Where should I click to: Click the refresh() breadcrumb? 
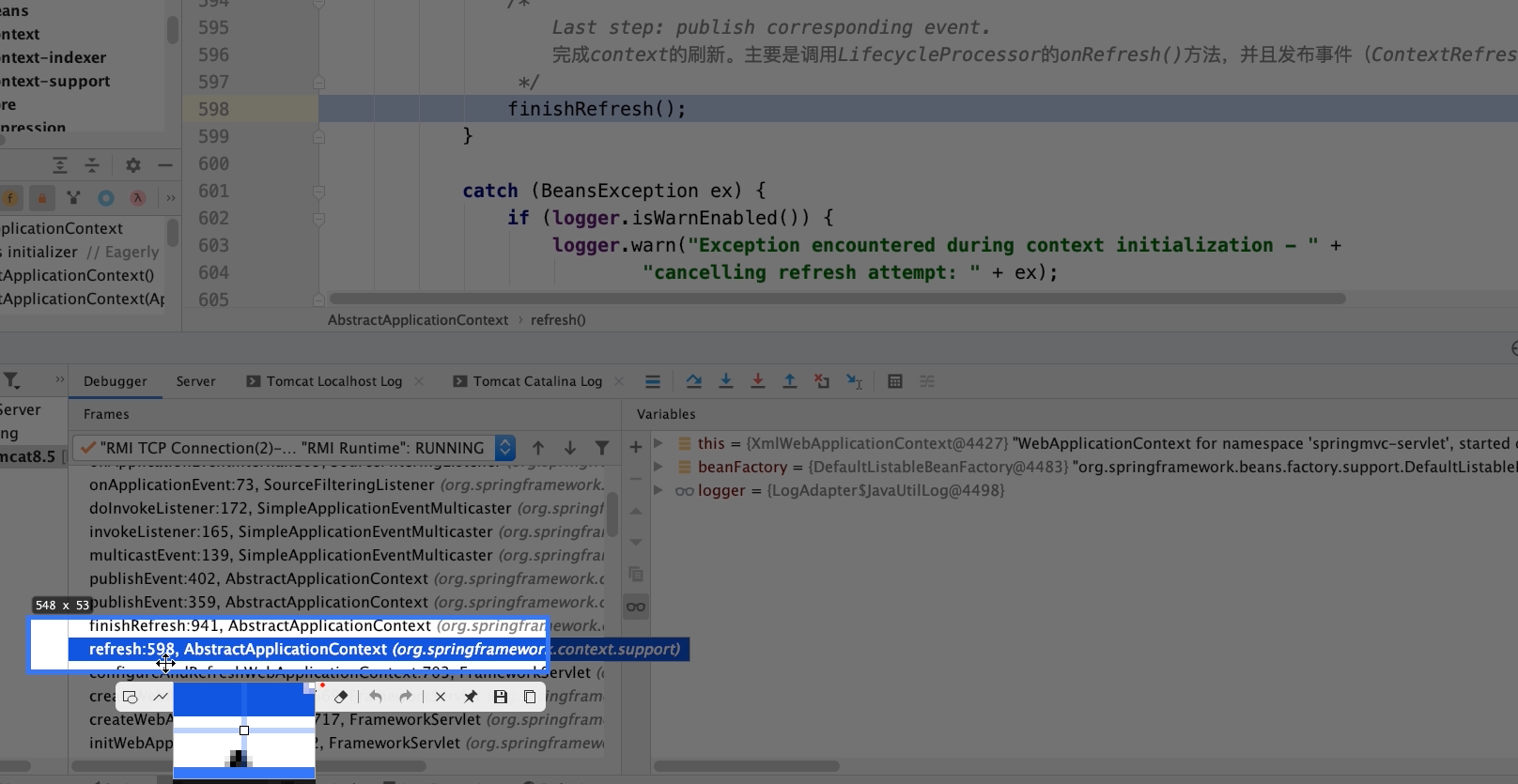pyautogui.click(x=558, y=320)
